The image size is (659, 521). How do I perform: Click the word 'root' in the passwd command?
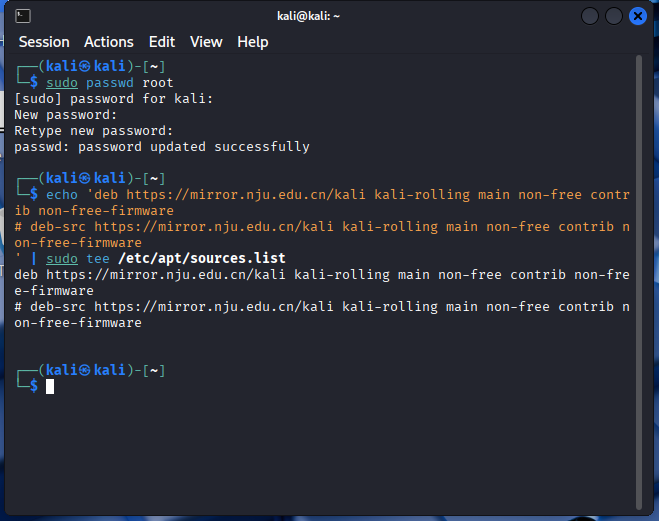click(157, 83)
